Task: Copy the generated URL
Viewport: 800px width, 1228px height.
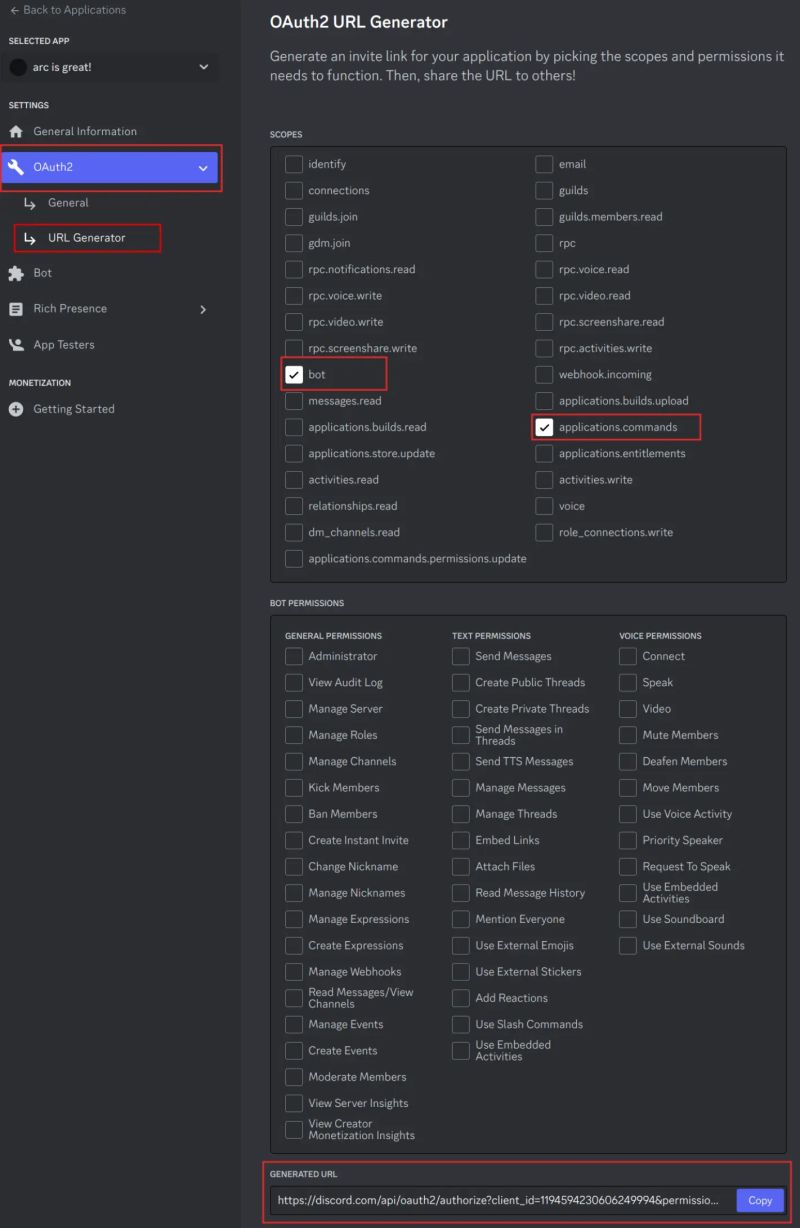Action: pyautogui.click(x=760, y=1201)
